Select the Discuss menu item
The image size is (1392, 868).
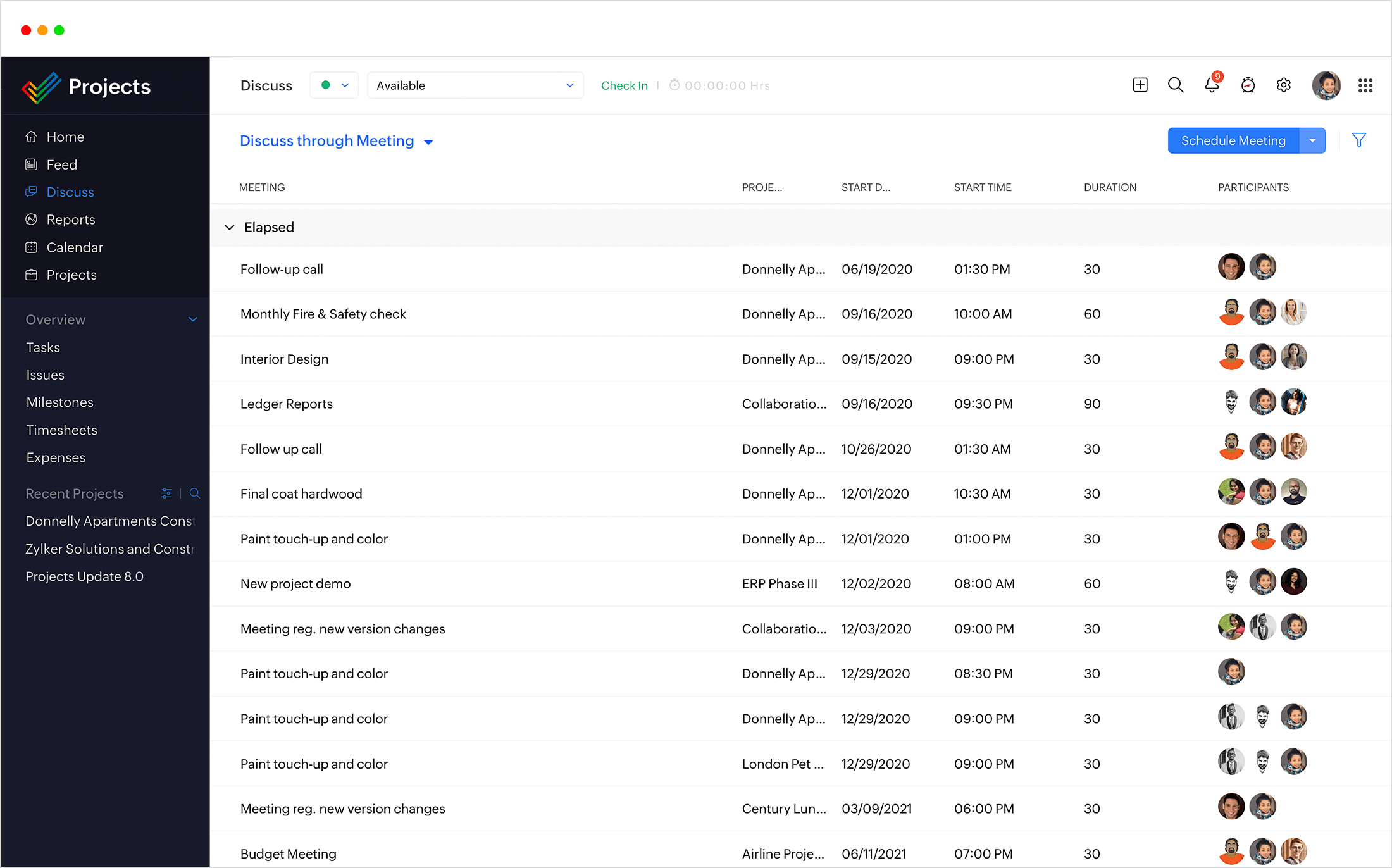pyautogui.click(x=70, y=191)
